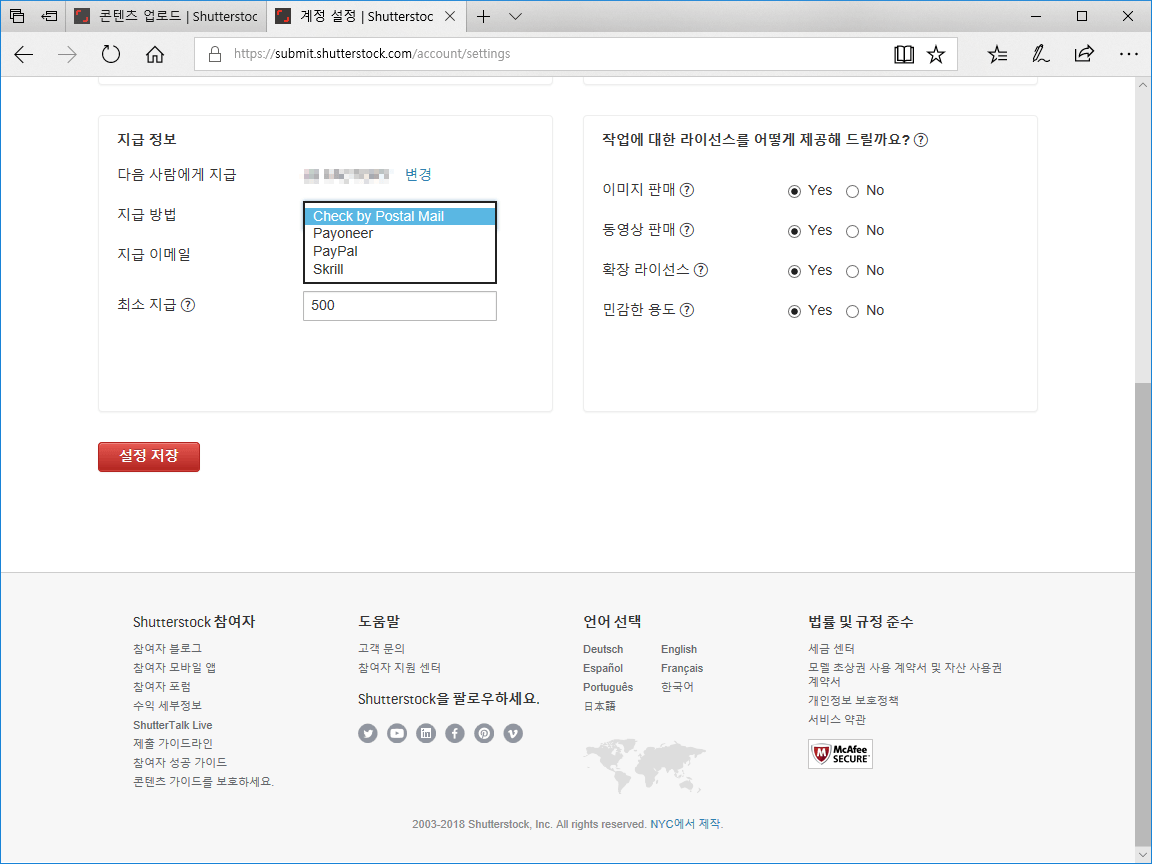Screen dimensions: 1152x864
Task: Open the browser more options menu
Action: tap(1128, 54)
